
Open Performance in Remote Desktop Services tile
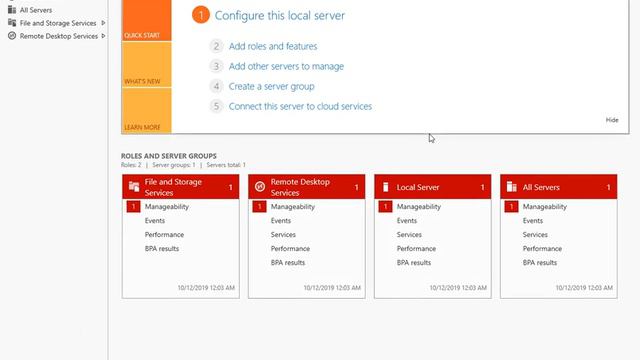(x=290, y=249)
